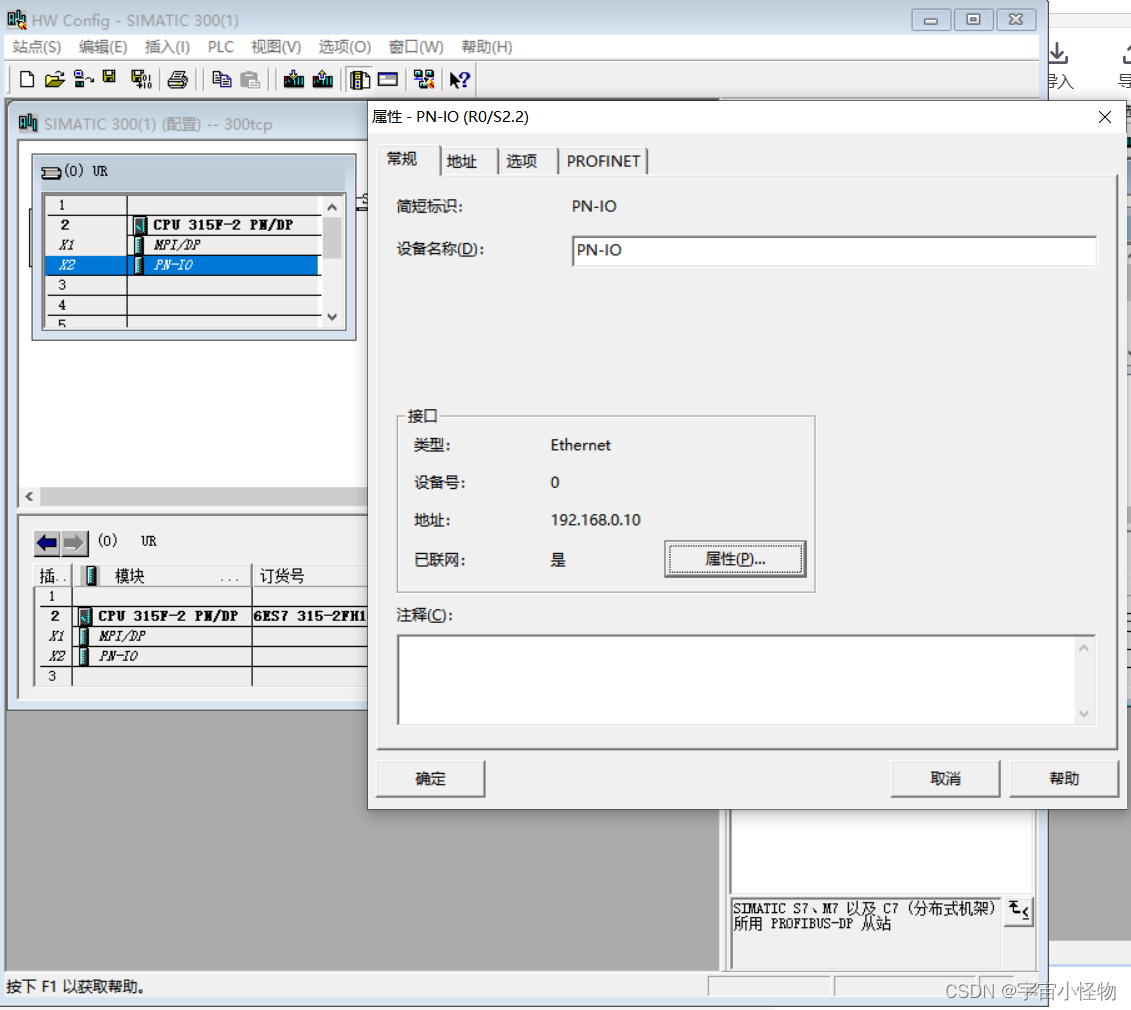This screenshot has height=1010, width=1131.
Task: Click the catalog info arrow icon at bottom right
Action: tap(1018, 911)
